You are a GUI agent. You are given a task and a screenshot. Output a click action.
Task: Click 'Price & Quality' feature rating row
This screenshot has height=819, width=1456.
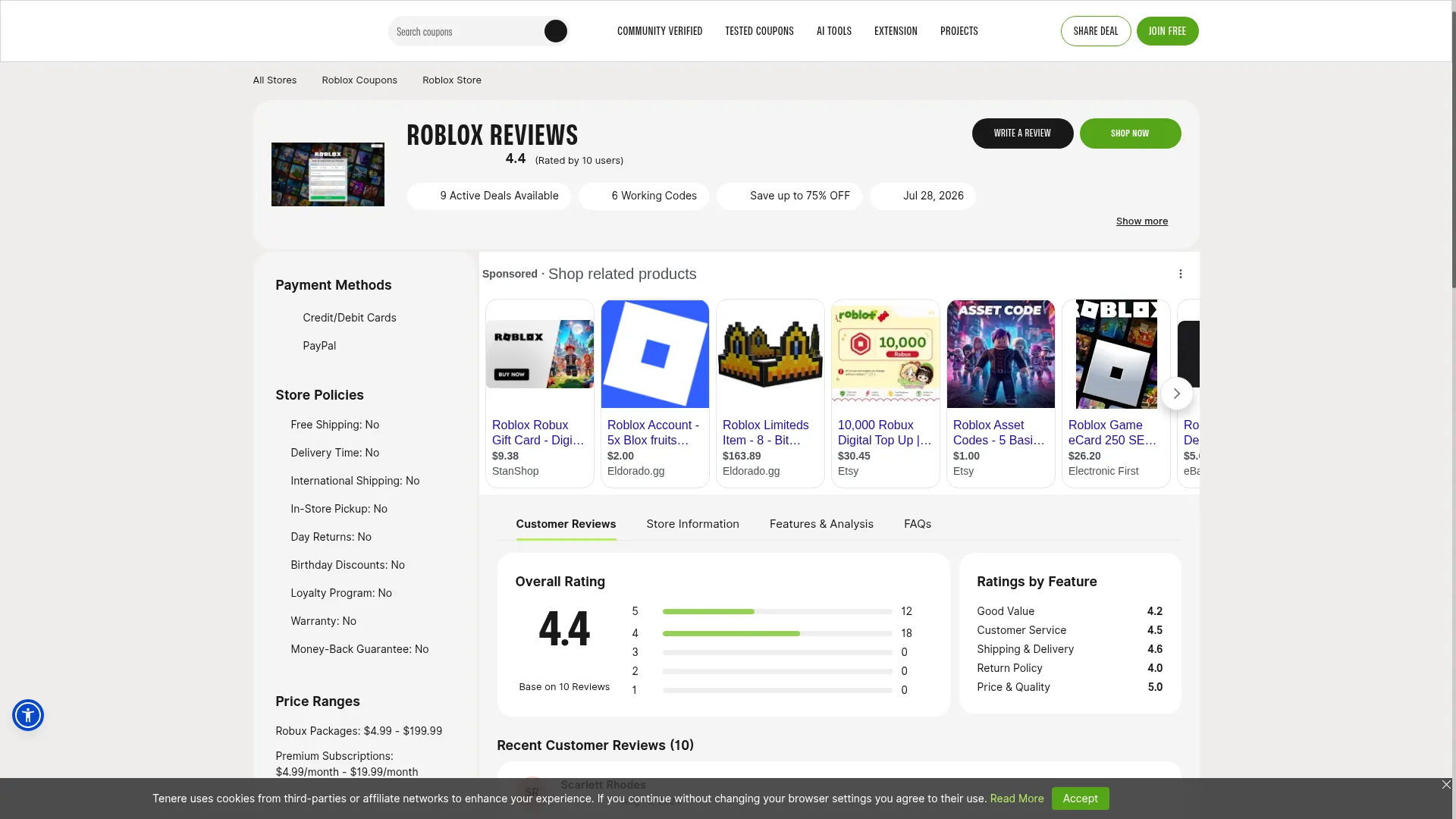1069,687
